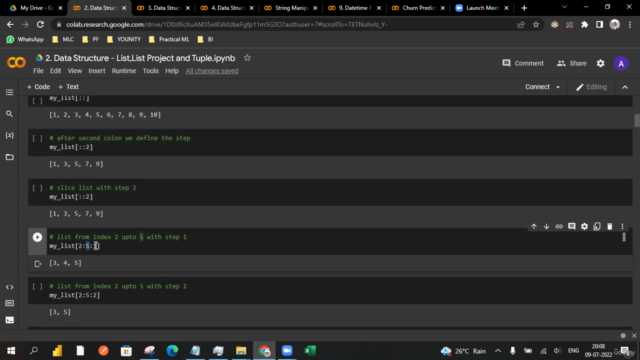
Task: Open the Files folder panel
Action: (x=9, y=157)
